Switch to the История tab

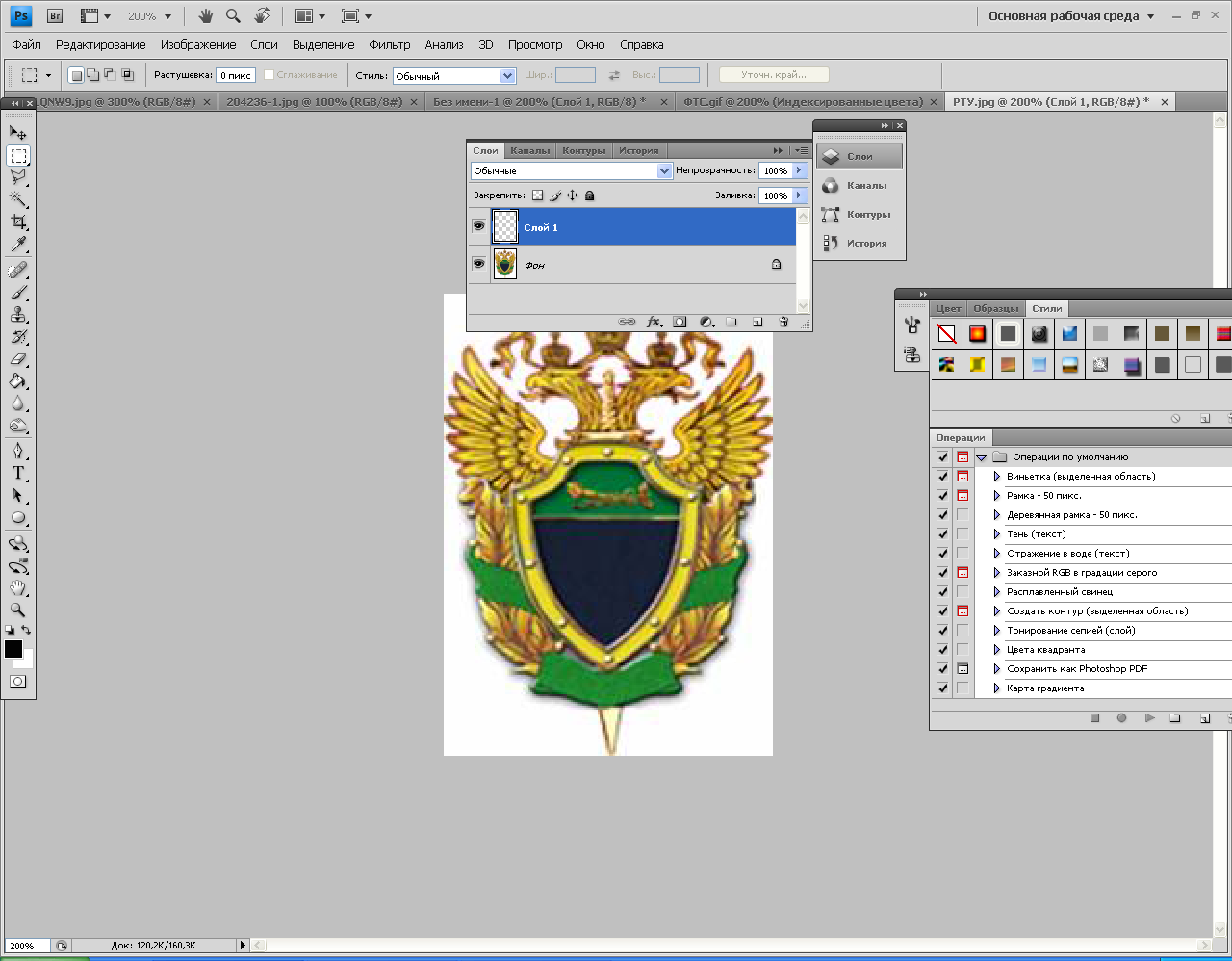[x=639, y=150]
